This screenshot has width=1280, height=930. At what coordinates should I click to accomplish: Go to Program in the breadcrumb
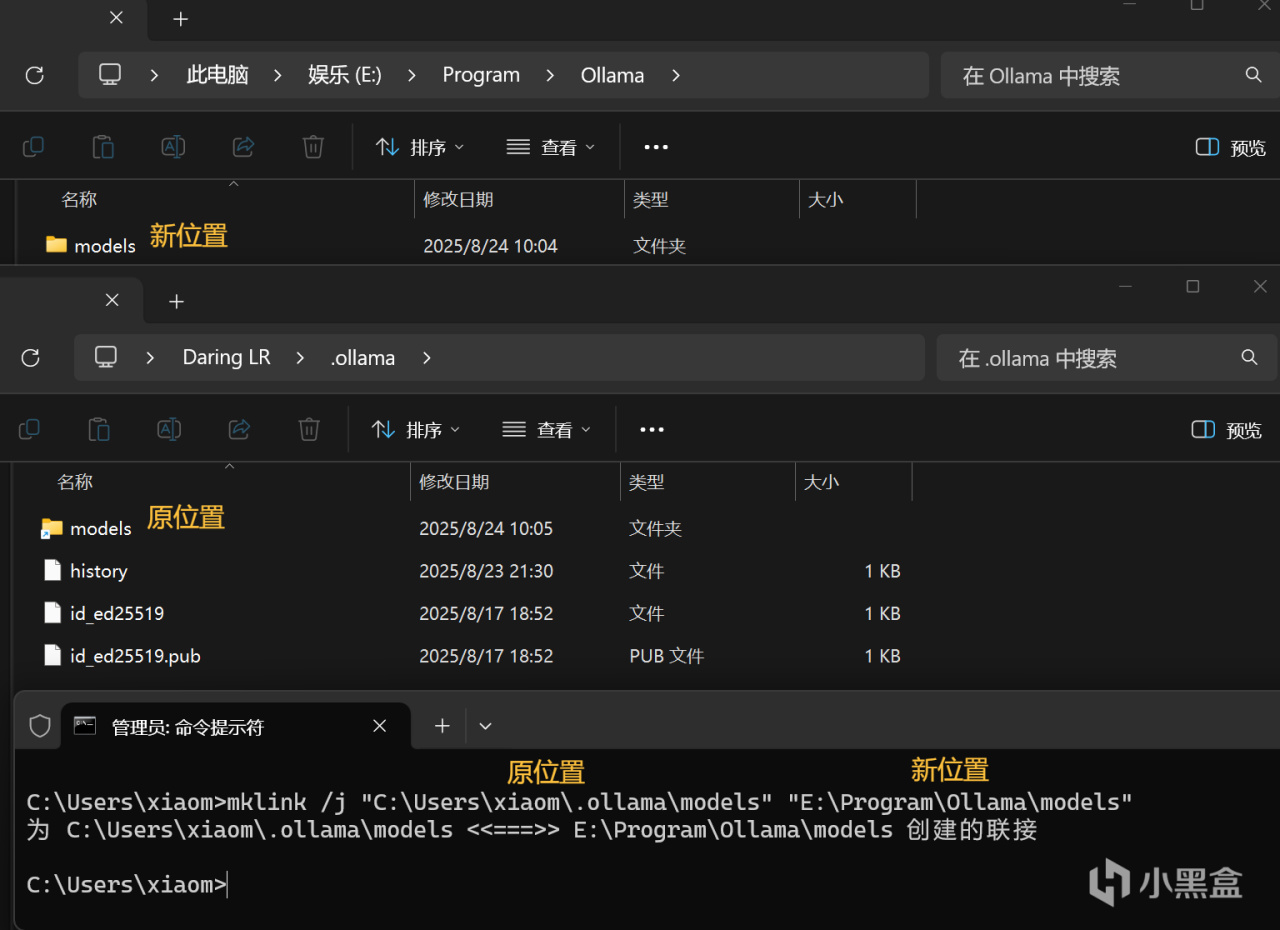click(x=481, y=75)
